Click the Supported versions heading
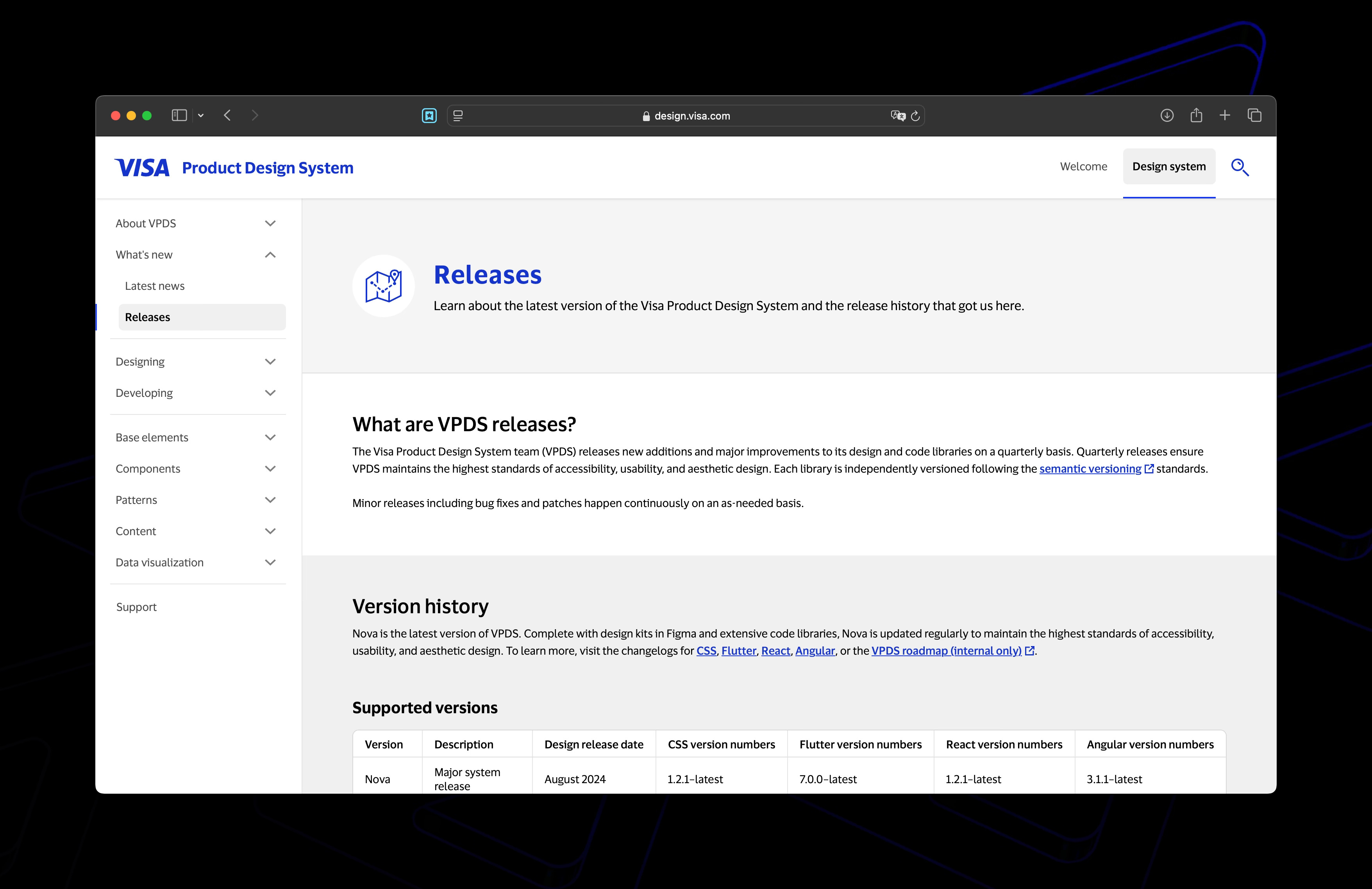The height and width of the screenshot is (889, 1372). click(425, 707)
